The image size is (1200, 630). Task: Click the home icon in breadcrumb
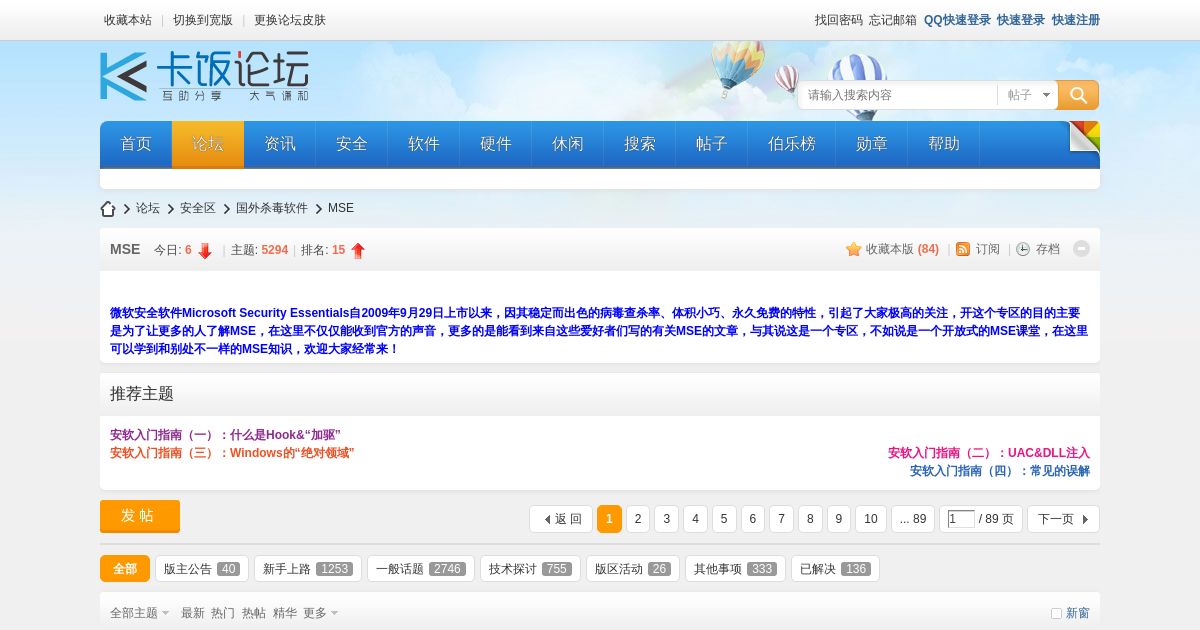pos(108,209)
